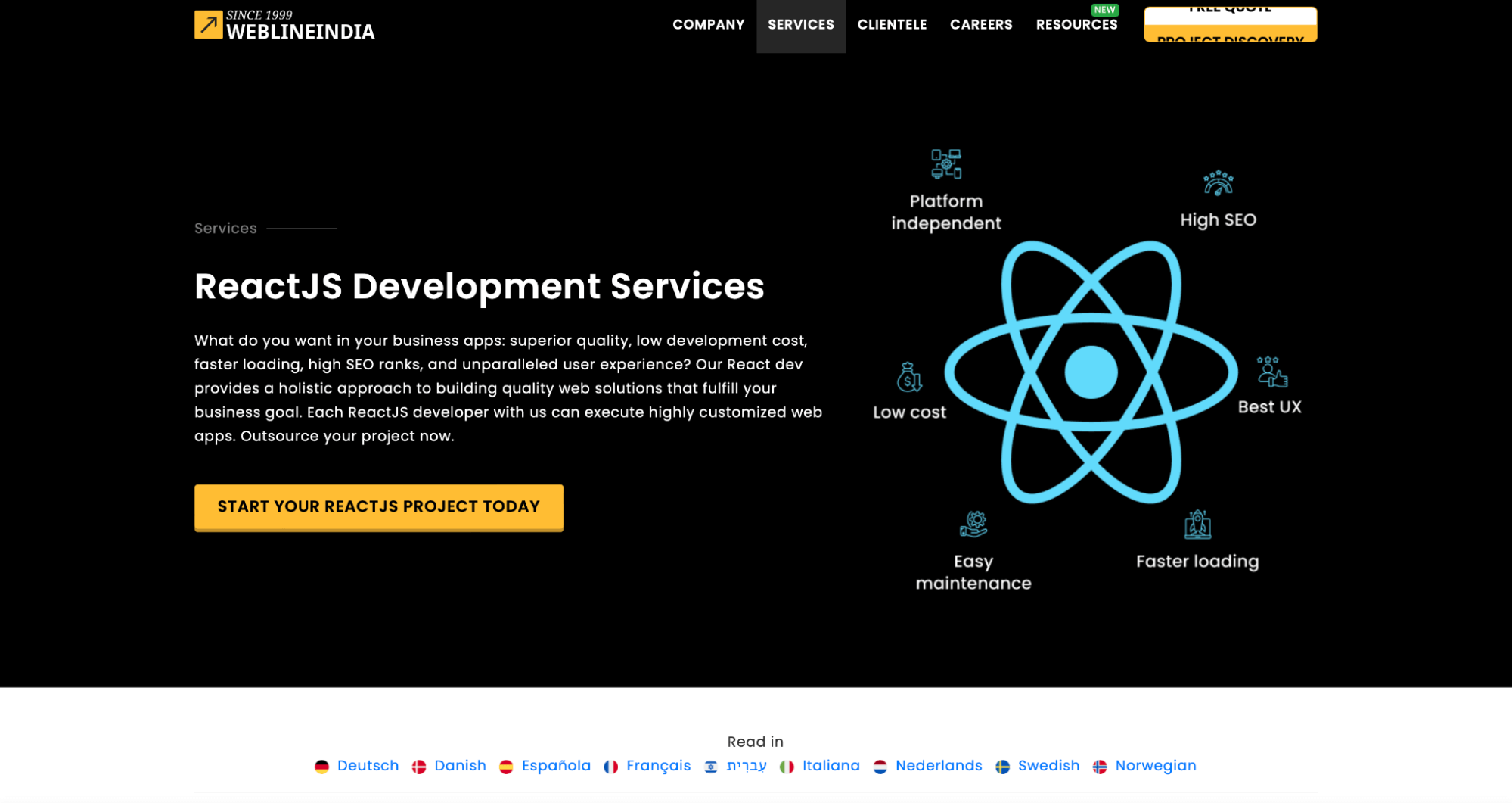Open the COMPANY menu

tap(707, 24)
